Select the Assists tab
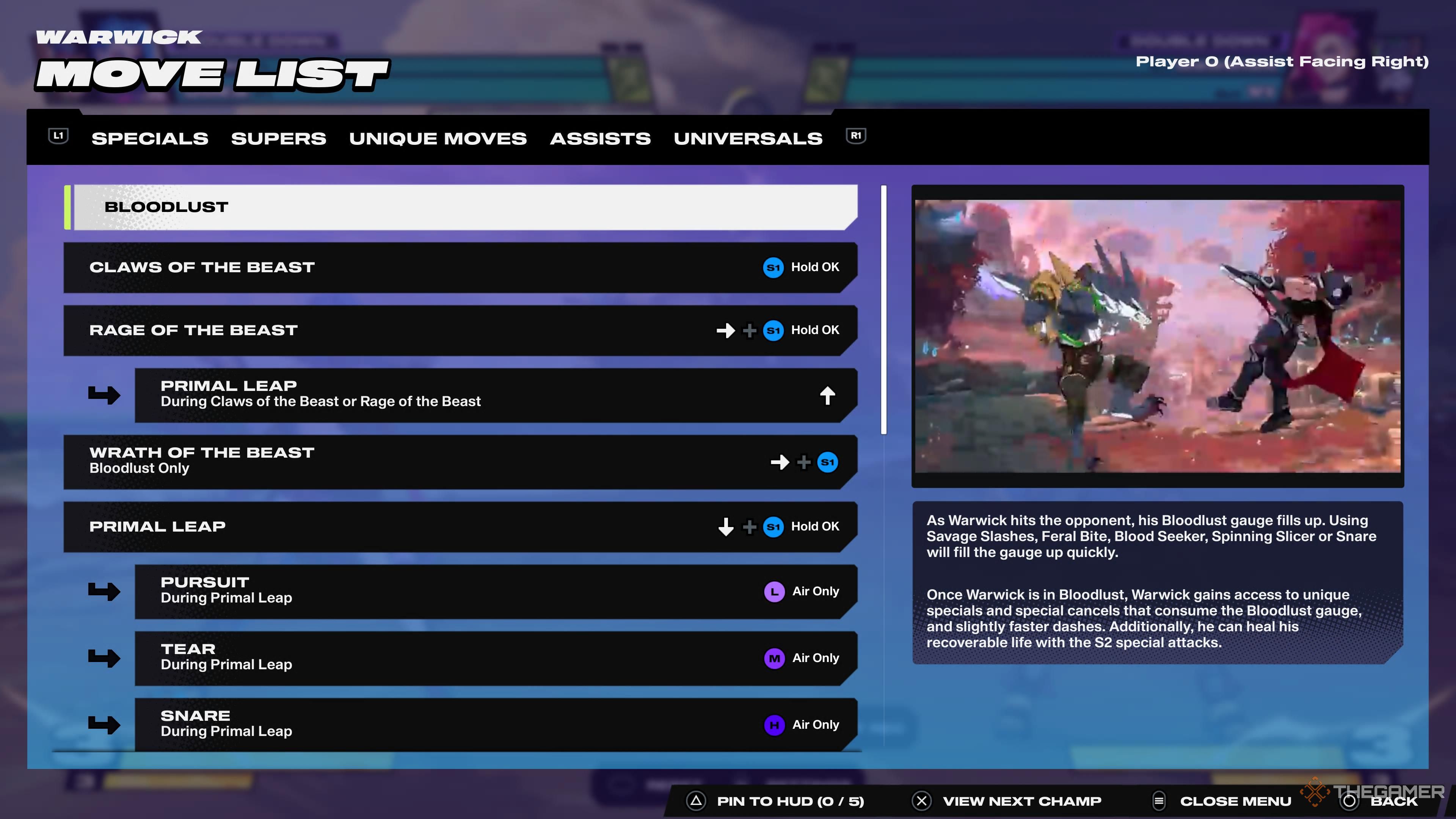Image resolution: width=1456 pixels, height=819 pixels. [600, 138]
